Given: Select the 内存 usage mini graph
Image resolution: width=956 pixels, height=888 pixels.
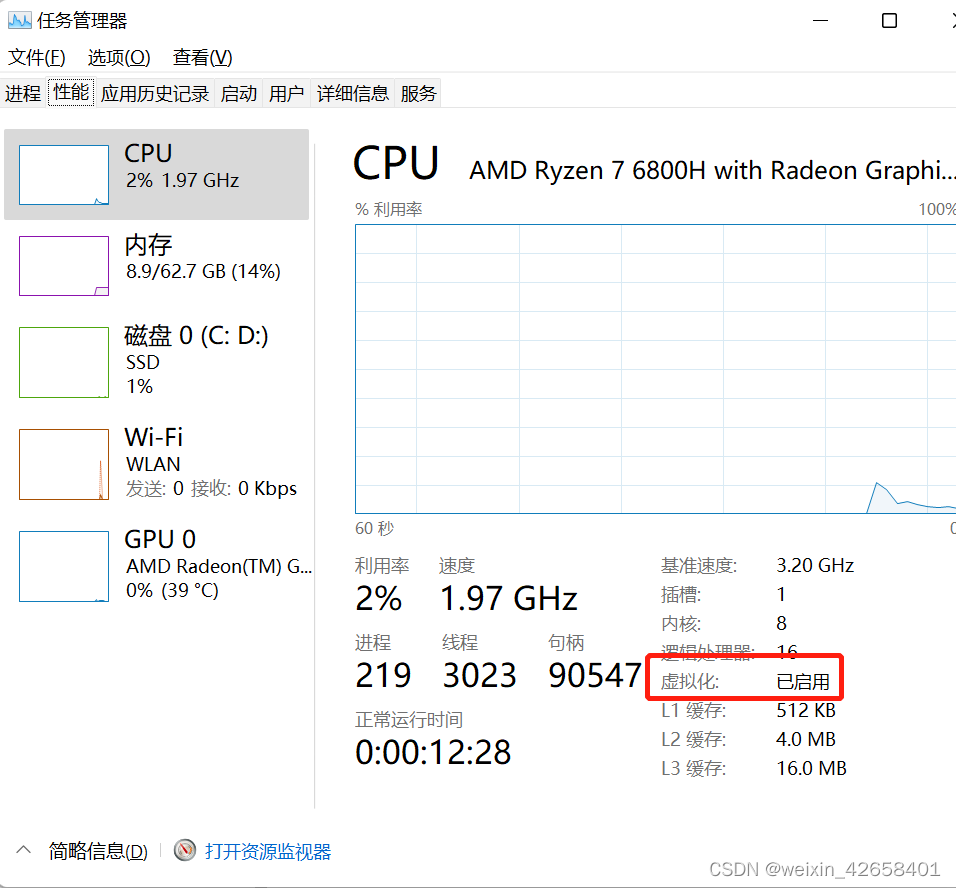Looking at the screenshot, I should click(64, 266).
